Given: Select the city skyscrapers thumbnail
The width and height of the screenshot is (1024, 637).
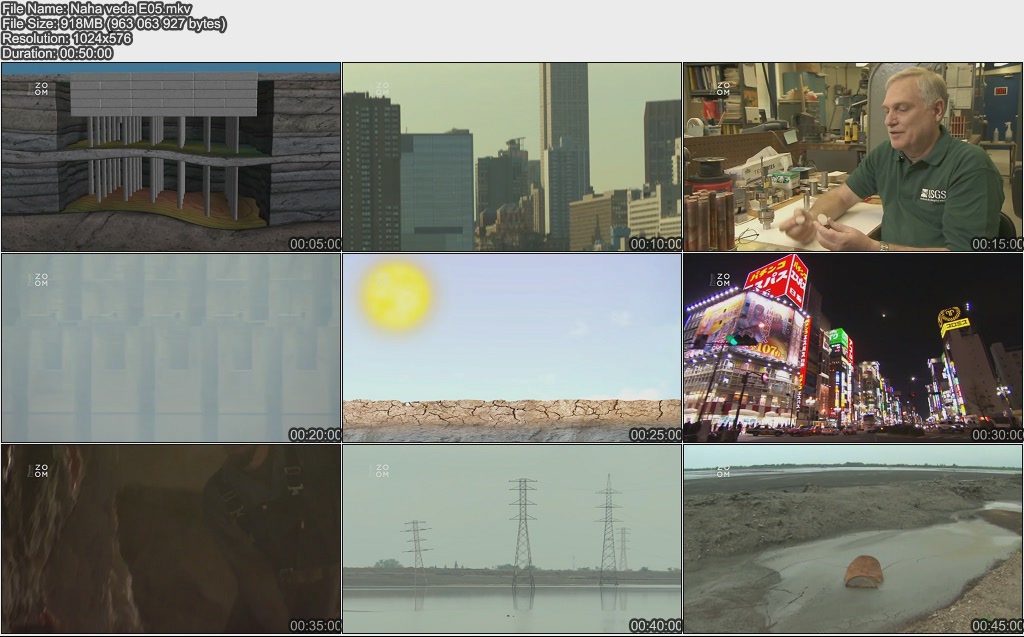Looking at the screenshot, I should point(512,157).
